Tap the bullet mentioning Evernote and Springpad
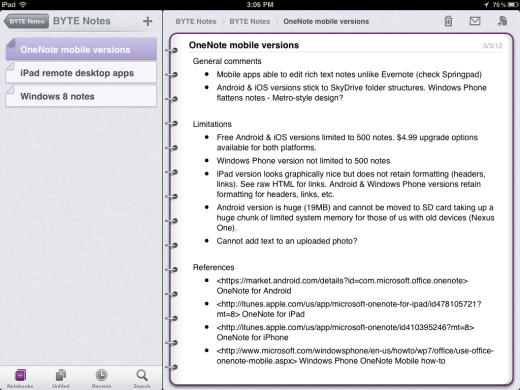The height and width of the screenshot is (390, 520). click(349, 74)
